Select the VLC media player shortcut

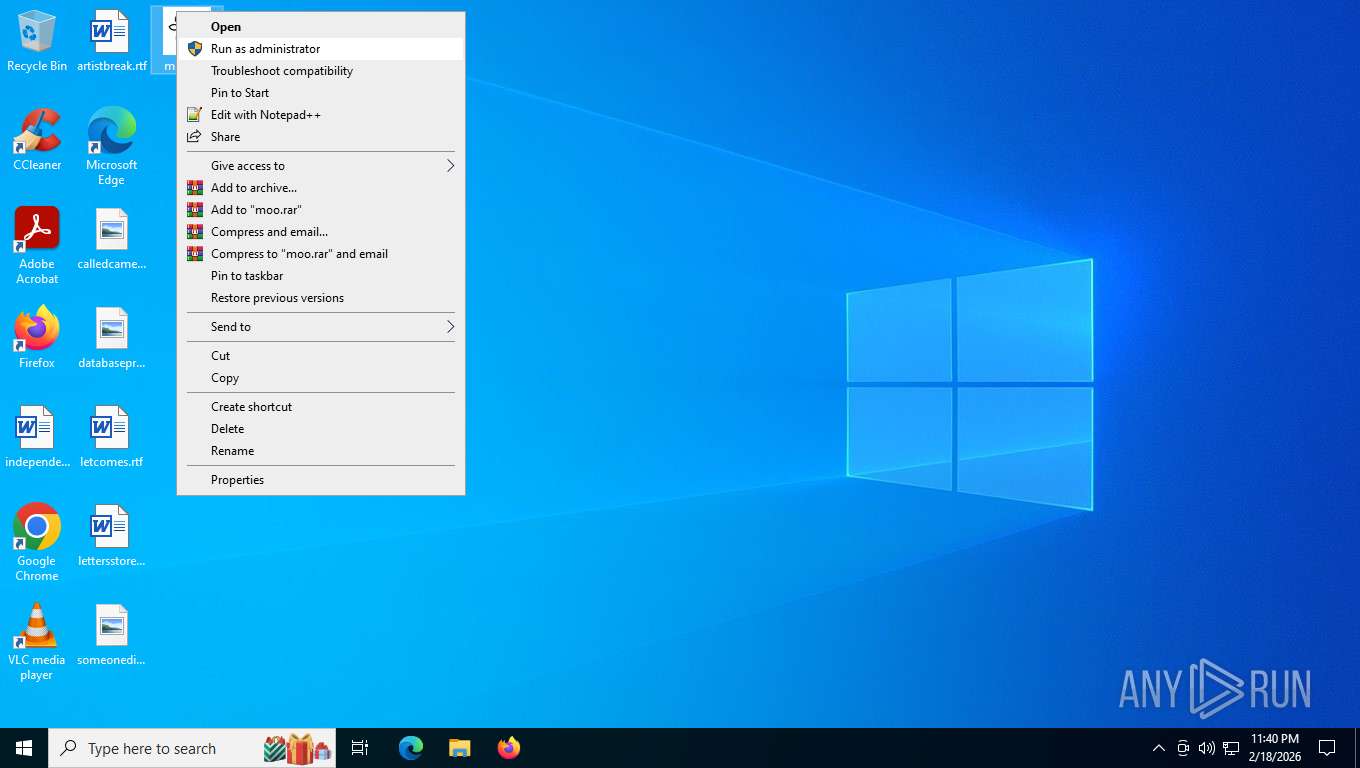click(x=37, y=642)
